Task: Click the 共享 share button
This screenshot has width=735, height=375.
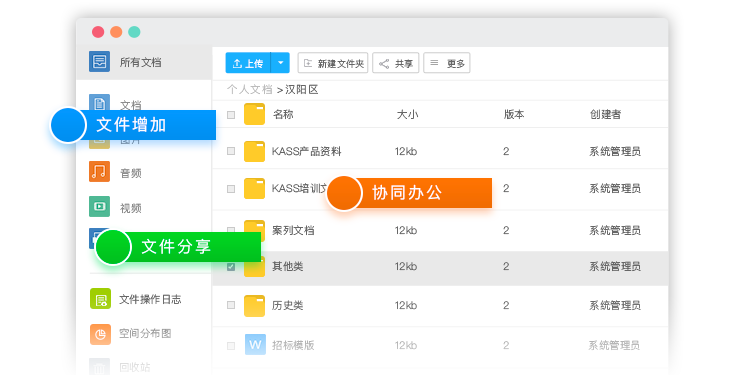Action: (396, 63)
